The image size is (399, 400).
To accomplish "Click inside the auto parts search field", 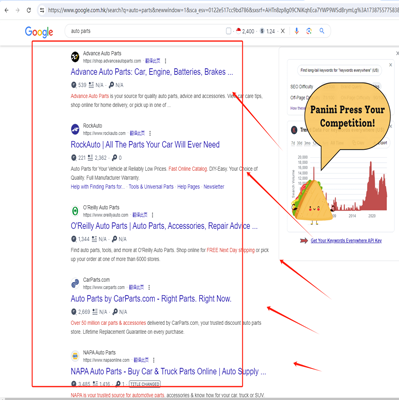I will (147, 31).
